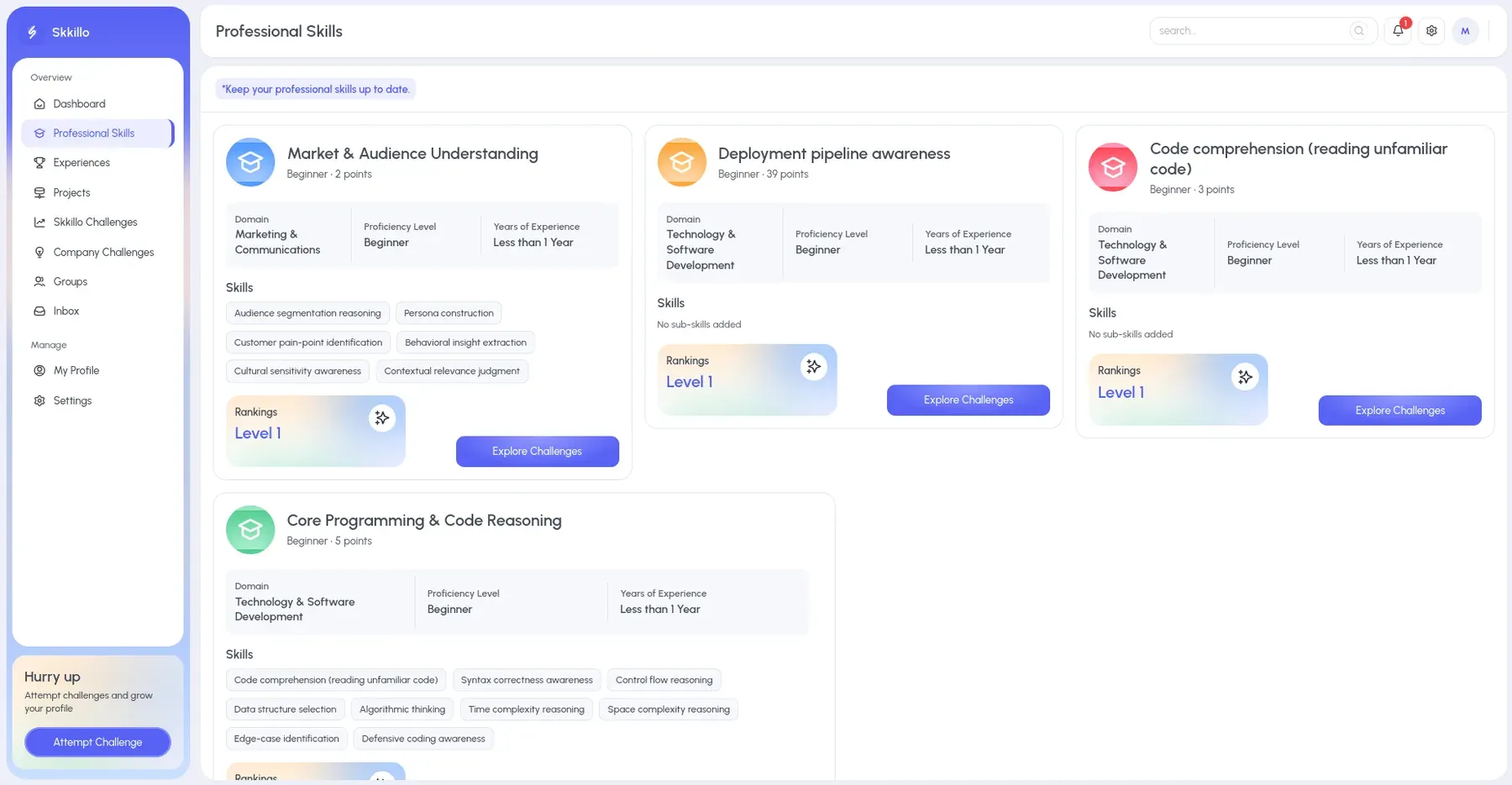Click the Market & Audience Understanding blue badge icon
This screenshot has width=1512, height=785.
click(x=250, y=162)
